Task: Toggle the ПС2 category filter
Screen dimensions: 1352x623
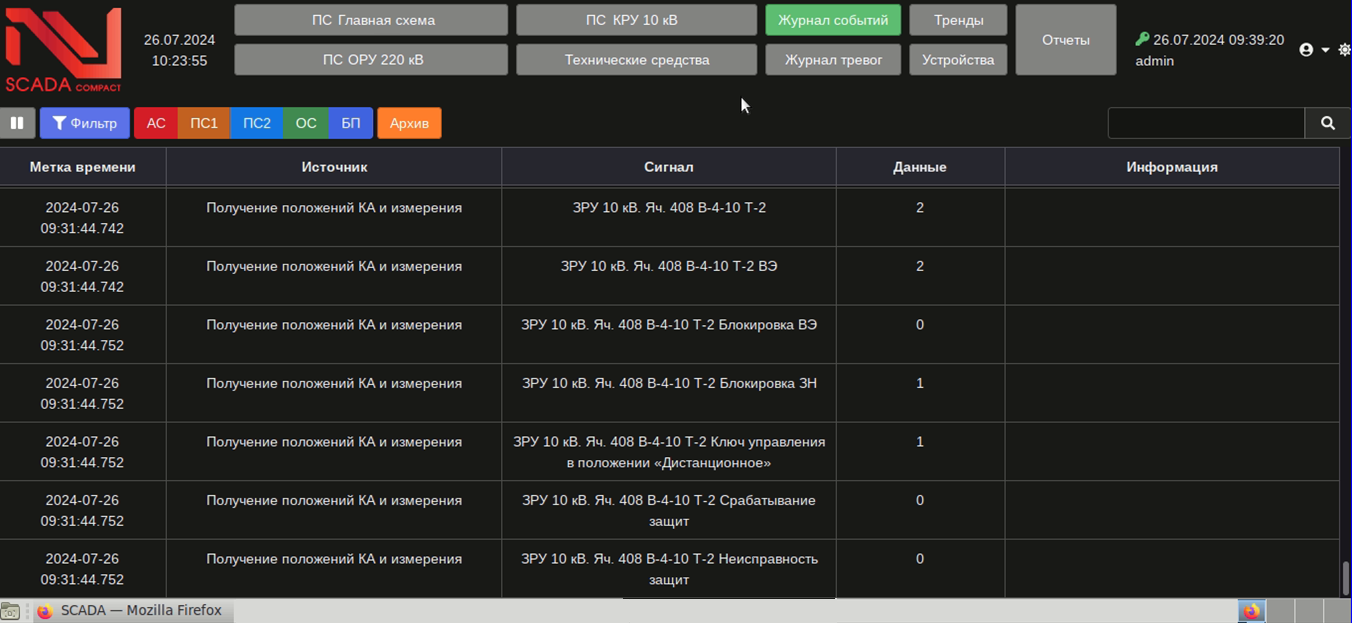Action: 257,123
